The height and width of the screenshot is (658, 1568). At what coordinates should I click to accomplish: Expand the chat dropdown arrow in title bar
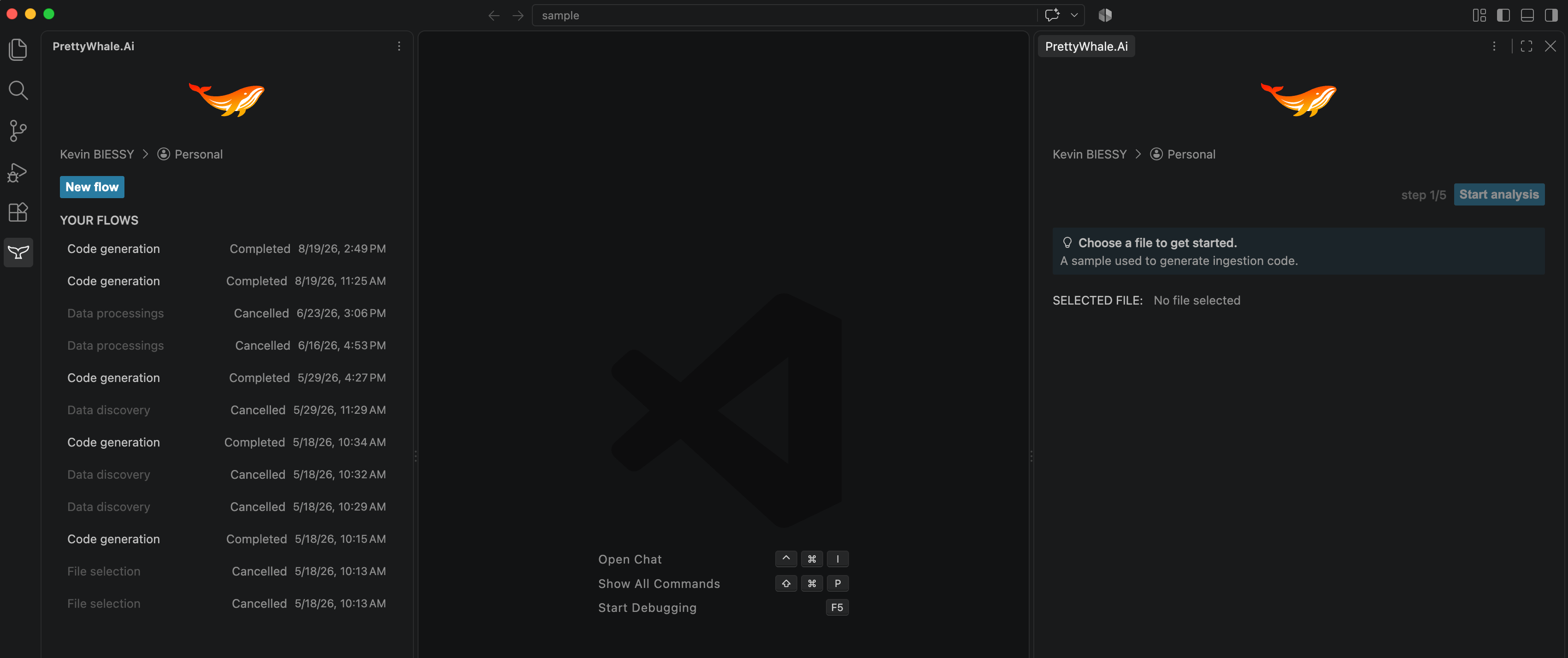pyautogui.click(x=1074, y=15)
